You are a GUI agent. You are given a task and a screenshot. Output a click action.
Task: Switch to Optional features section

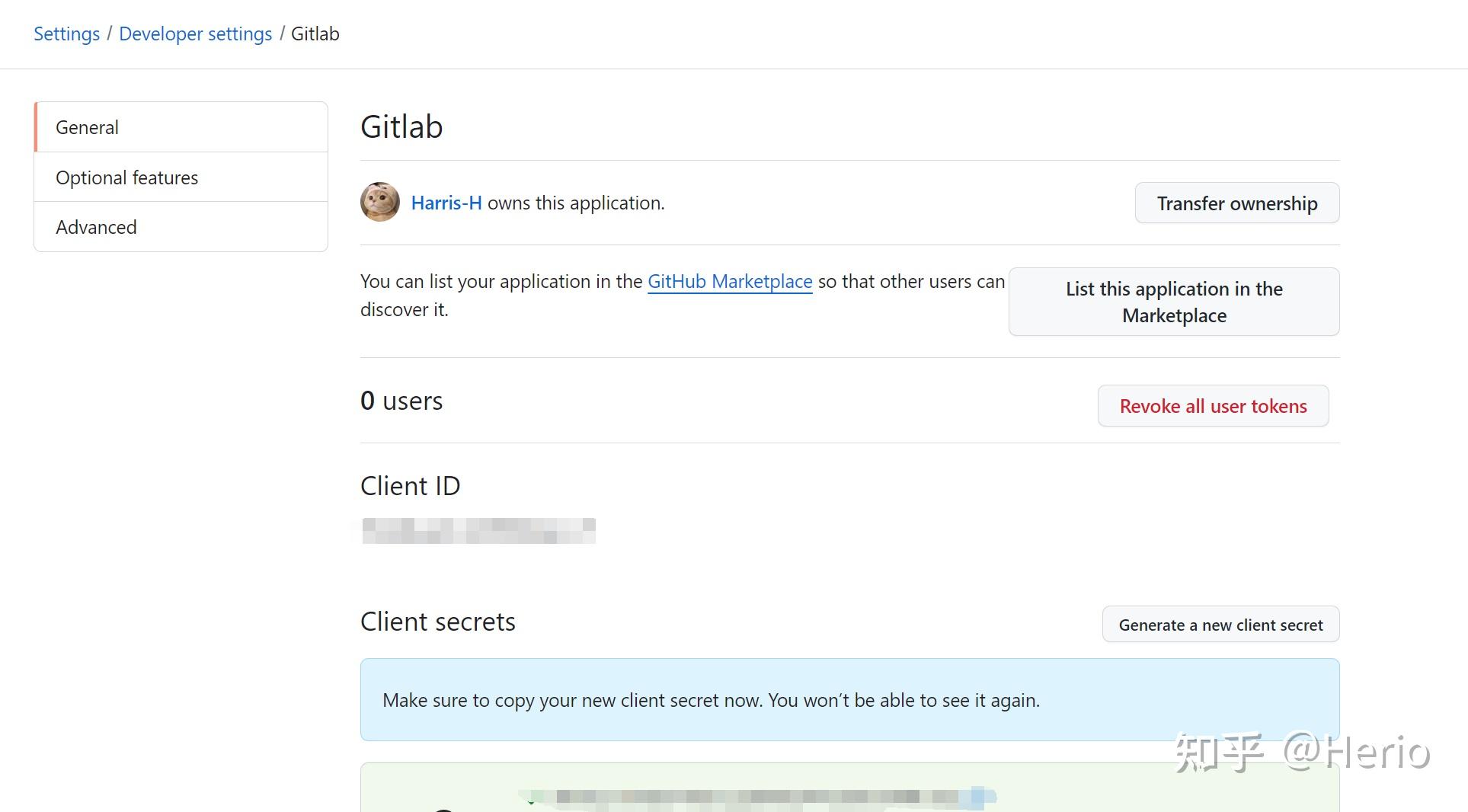(x=126, y=177)
